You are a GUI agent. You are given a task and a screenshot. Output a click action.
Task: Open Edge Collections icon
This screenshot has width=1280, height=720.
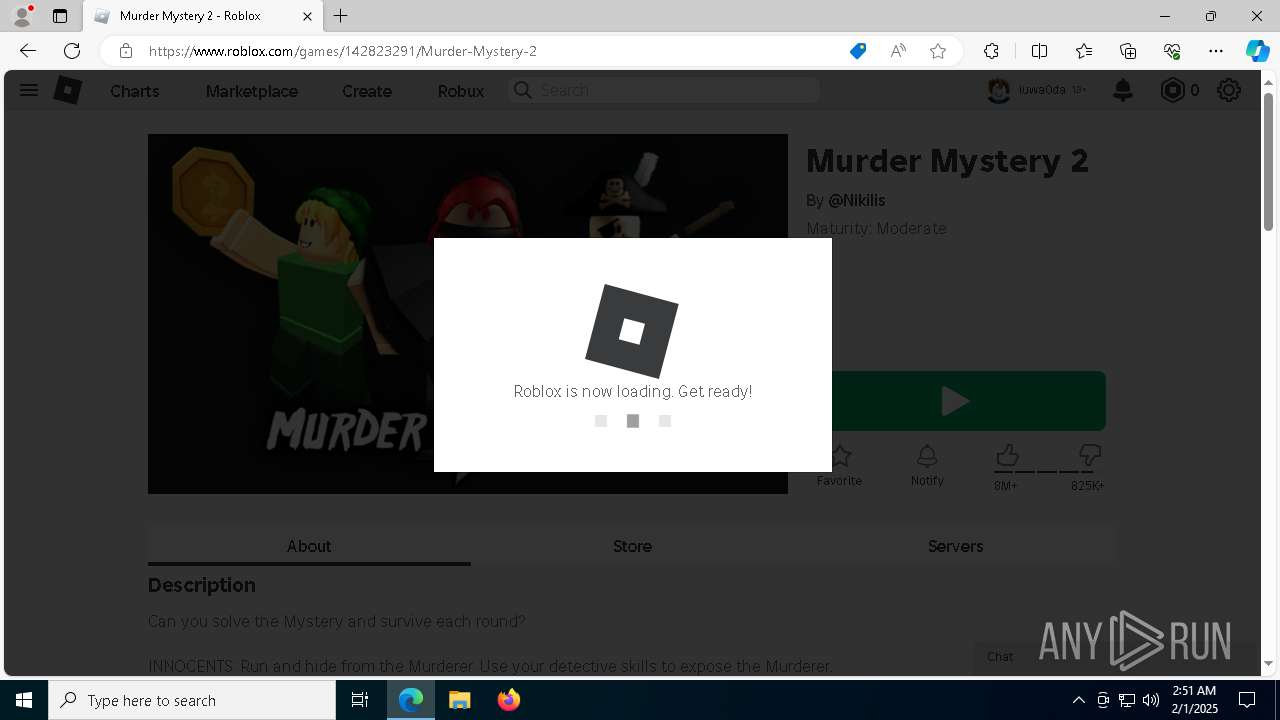(1128, 51)
